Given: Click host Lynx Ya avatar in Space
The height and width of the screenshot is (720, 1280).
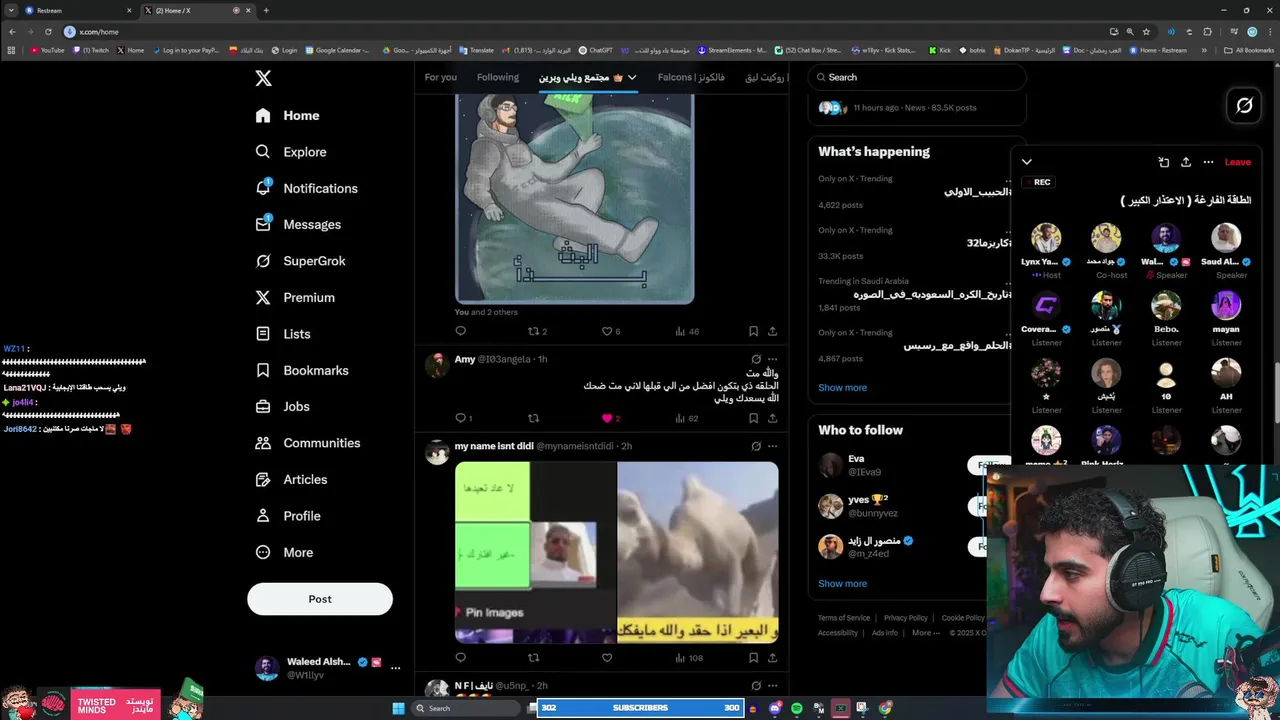Looking at the screenshot, I should (1046, 238).
